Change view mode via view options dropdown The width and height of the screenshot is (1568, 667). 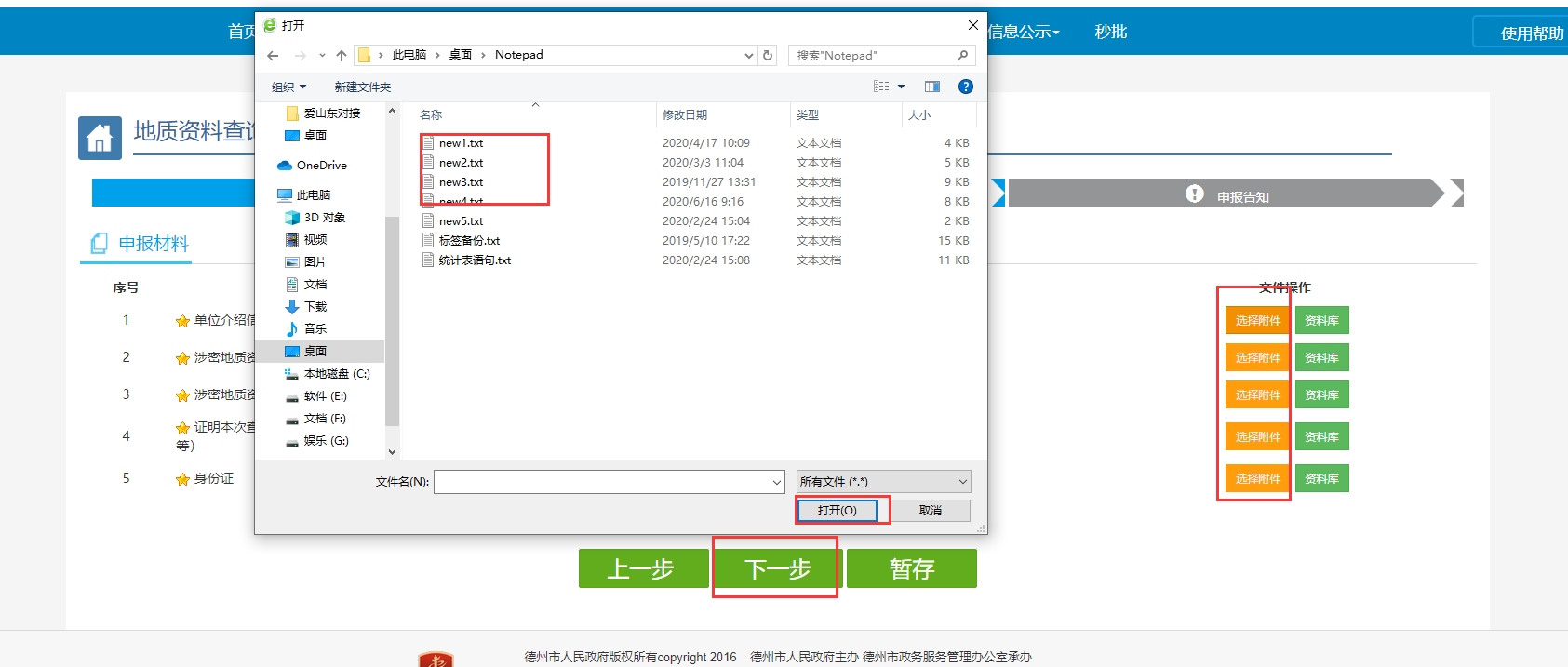pyautogui.click(x=901, y=87)
